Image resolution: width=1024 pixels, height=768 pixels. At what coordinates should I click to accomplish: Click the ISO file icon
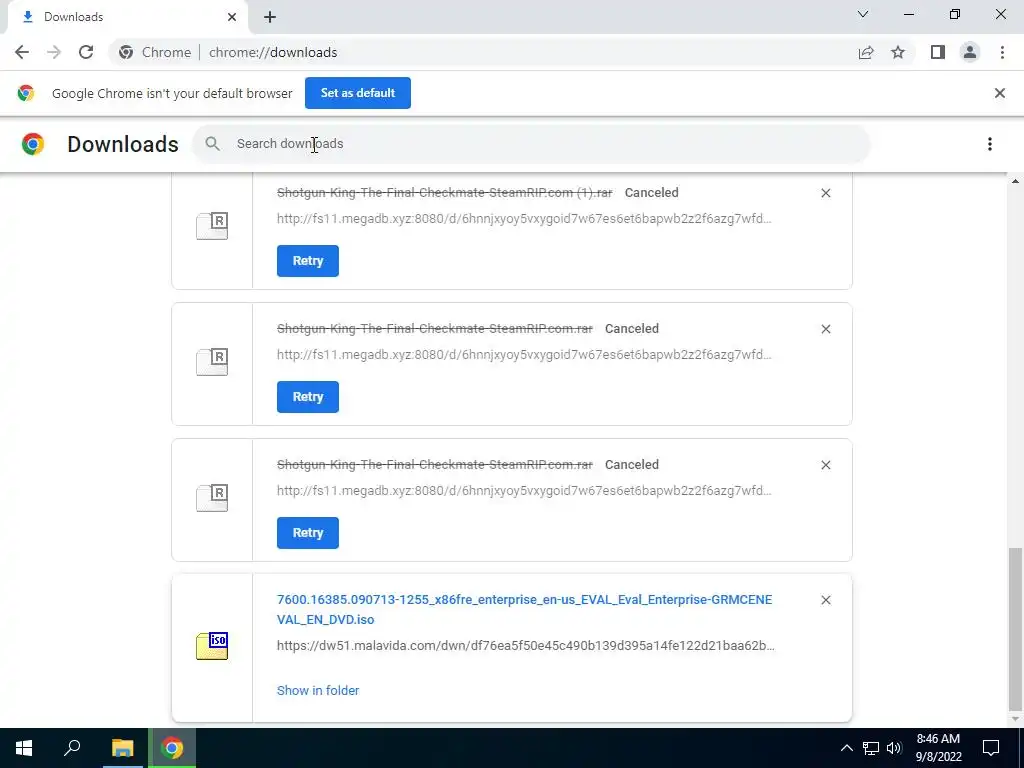212,646
